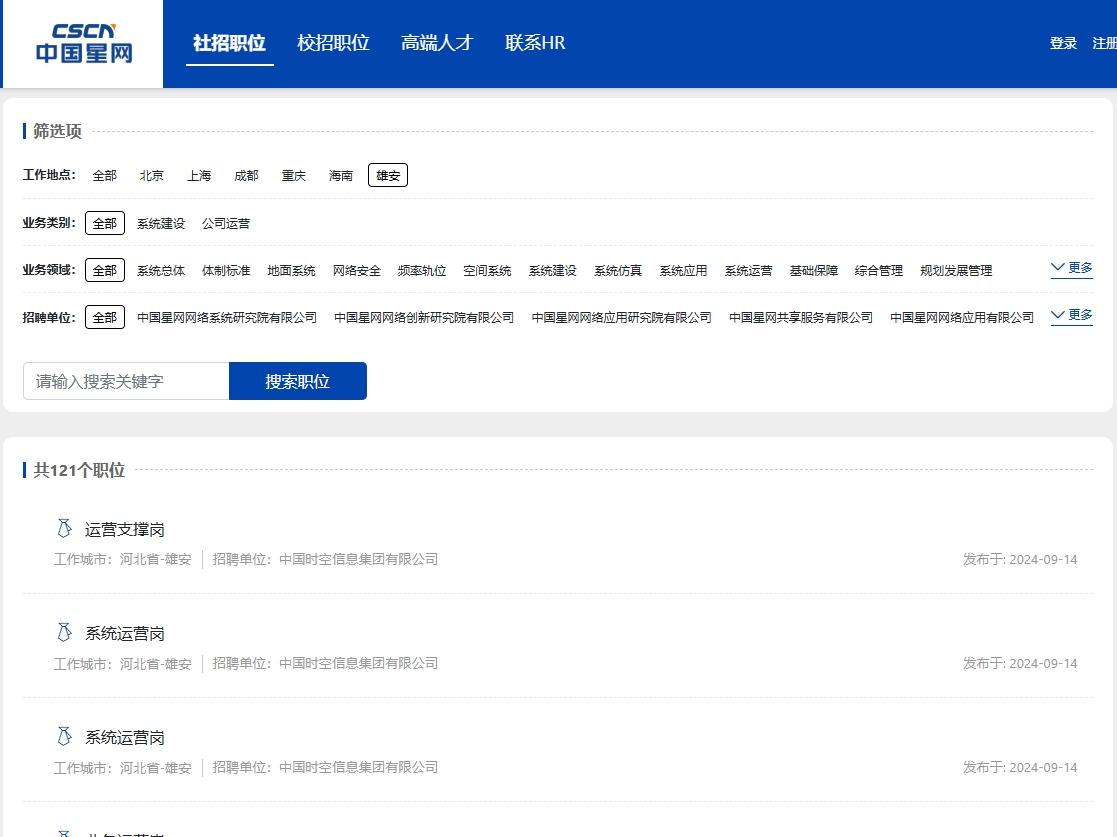Filter by 中国星网网络应用研究院有限公司
The image size is (1117, 837).
coord(621,317)
